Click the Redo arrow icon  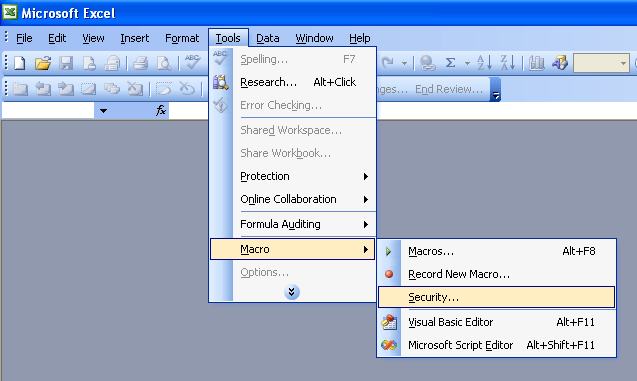coord(388,63)
